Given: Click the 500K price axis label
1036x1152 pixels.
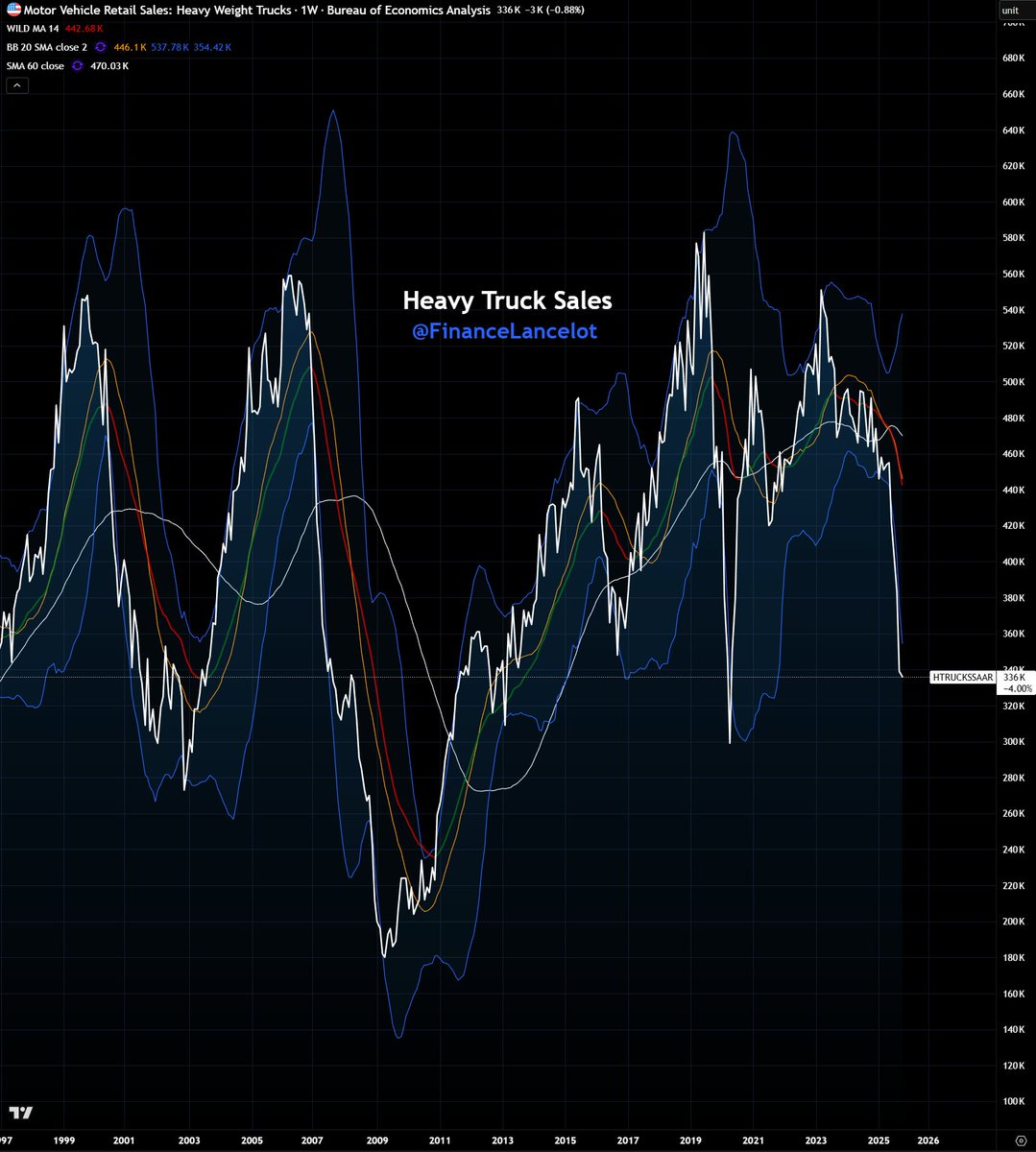Looking at the screenshot, I should [1013, 382].
